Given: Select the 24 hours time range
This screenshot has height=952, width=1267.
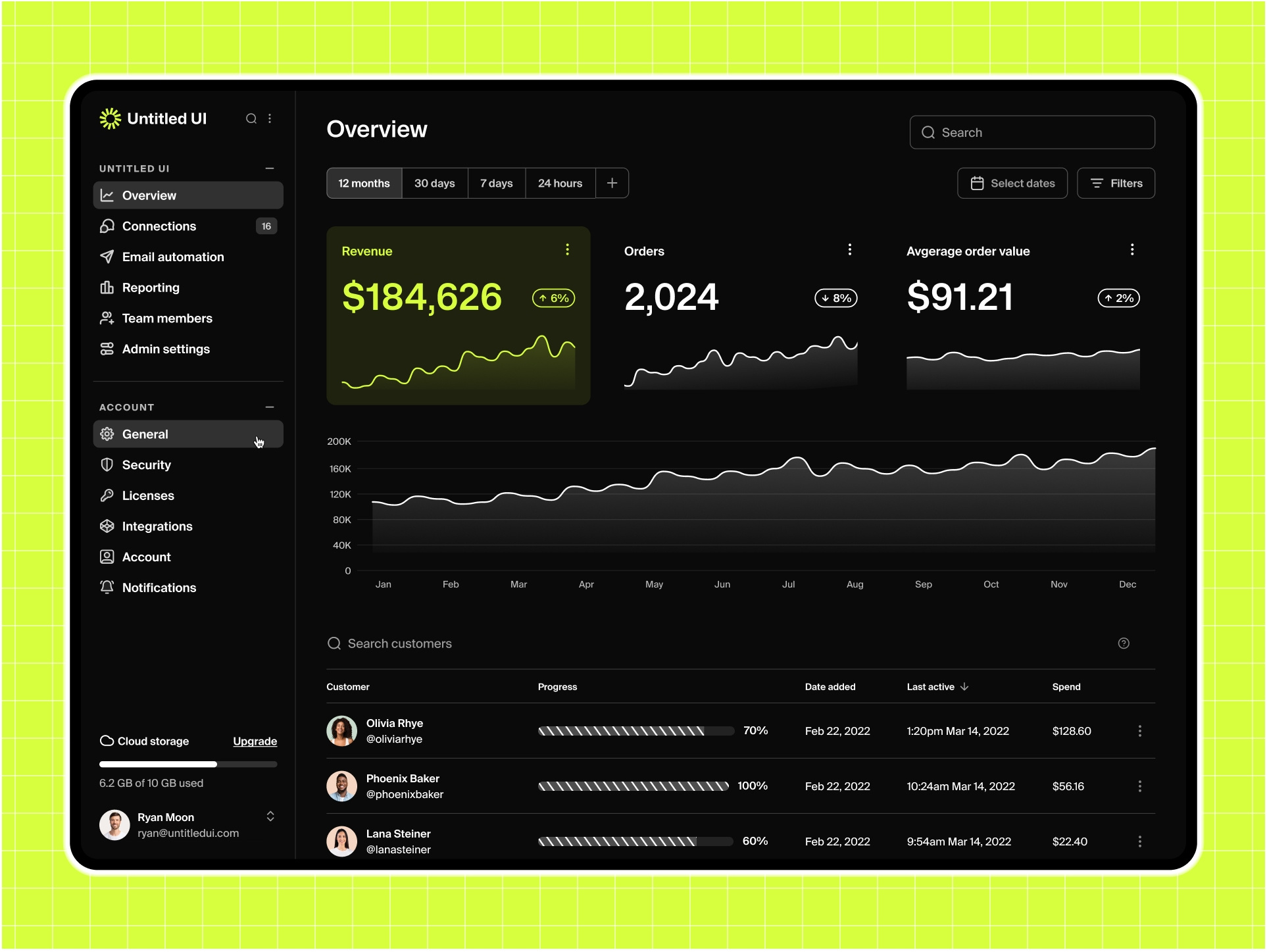Looking at the screenshot, I should click(x=560, y=183).
